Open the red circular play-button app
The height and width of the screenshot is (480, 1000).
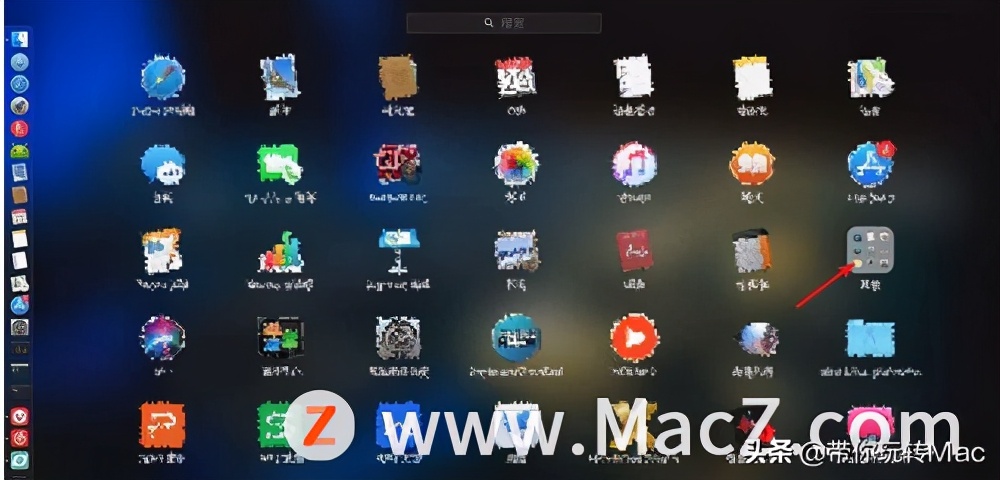(x=634, y=338)
